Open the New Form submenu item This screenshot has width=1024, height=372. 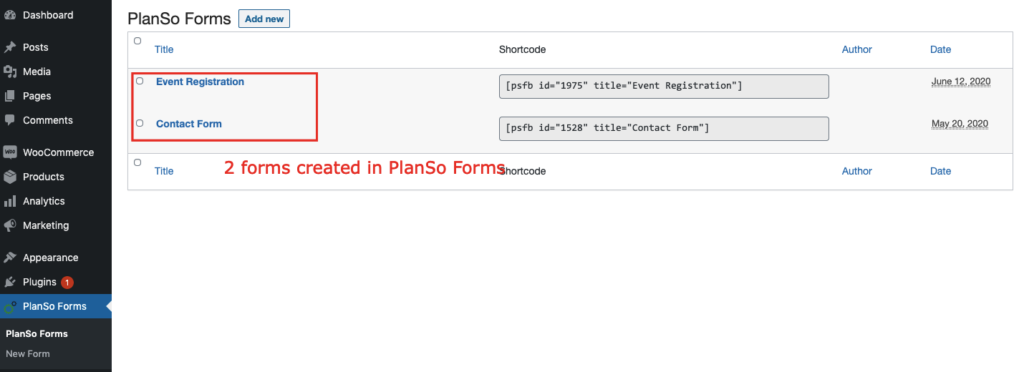[x=28, y=354]
